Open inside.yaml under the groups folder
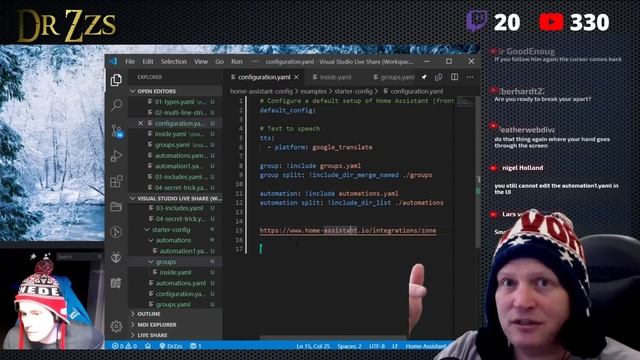 (x=176, y=272)
